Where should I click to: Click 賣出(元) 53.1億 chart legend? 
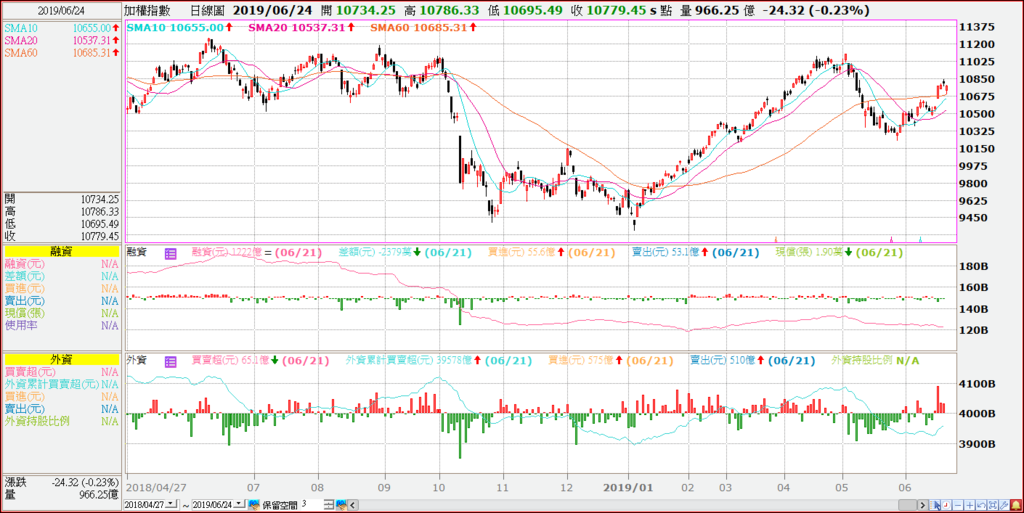tap(696, 253)
